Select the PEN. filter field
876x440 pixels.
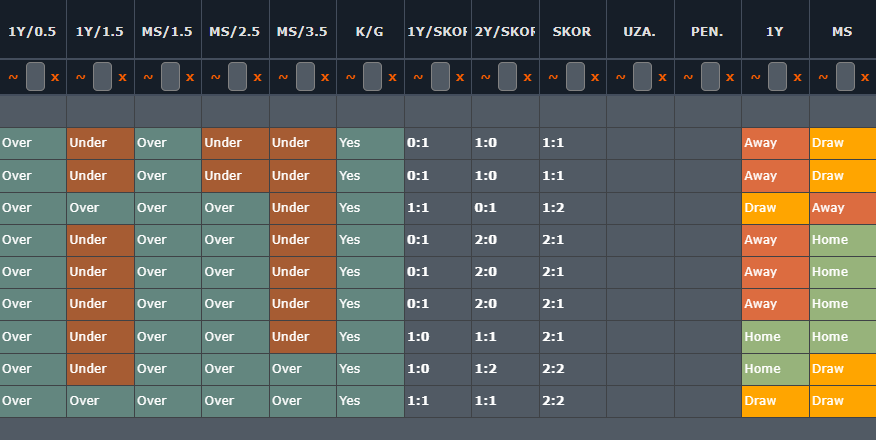[711, 76]
